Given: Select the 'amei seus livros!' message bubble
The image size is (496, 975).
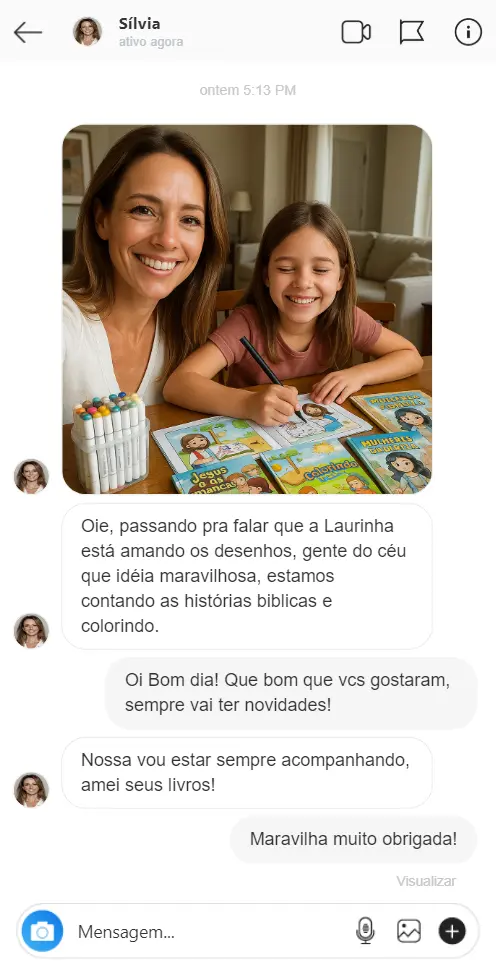Looking at the screenshot, I should point(247,772).
